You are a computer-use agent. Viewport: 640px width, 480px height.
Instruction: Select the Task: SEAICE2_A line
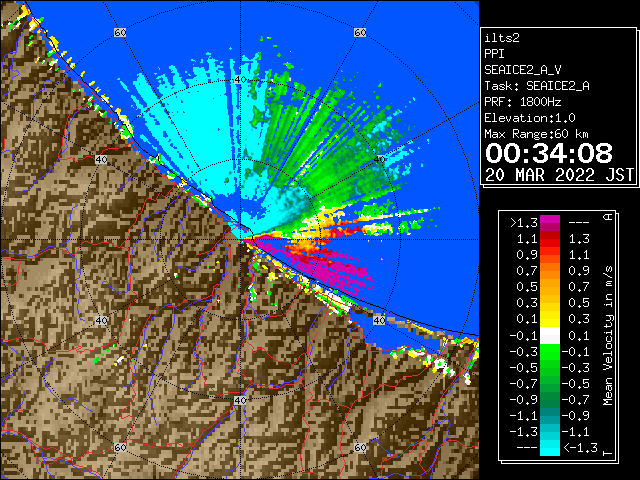click(x=537, y=86)
